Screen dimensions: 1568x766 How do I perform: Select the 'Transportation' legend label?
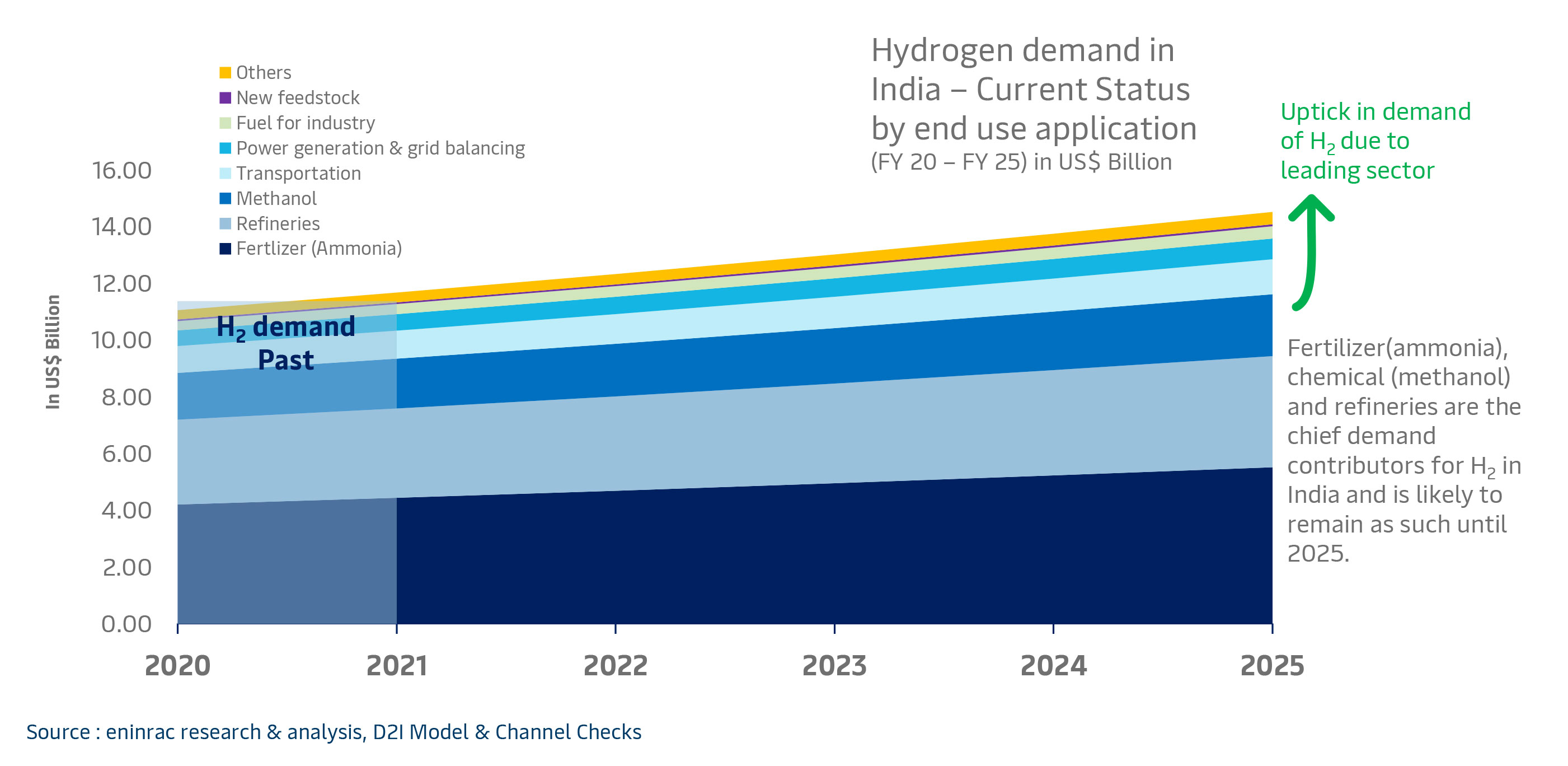[298, 174]
